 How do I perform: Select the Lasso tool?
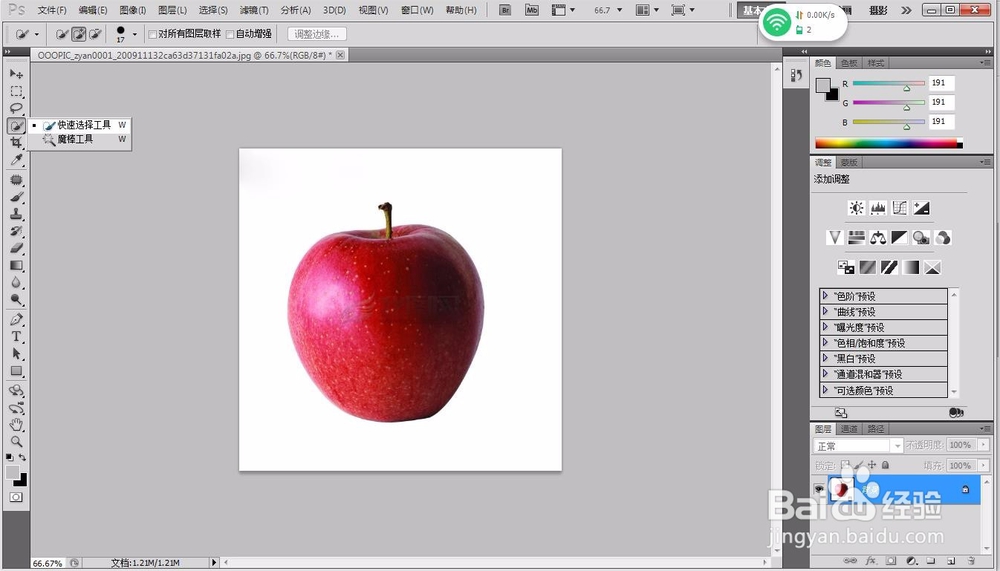tap(16, 108)
